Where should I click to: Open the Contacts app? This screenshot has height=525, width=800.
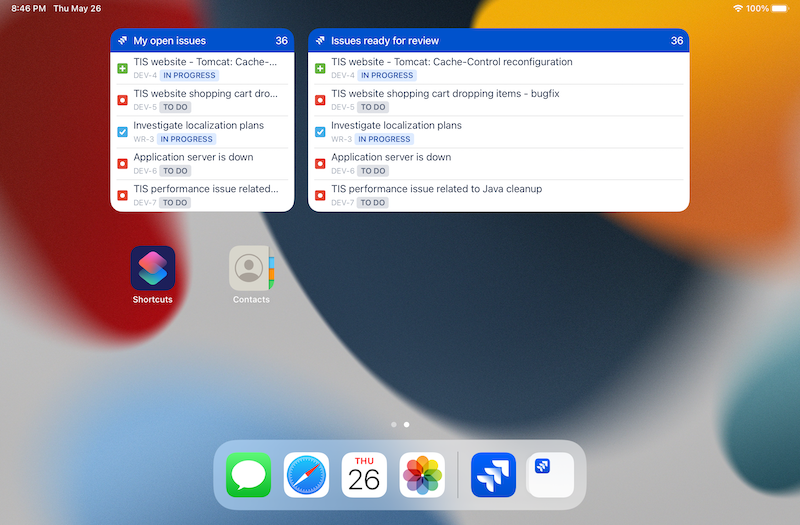(x=251, y=268)
